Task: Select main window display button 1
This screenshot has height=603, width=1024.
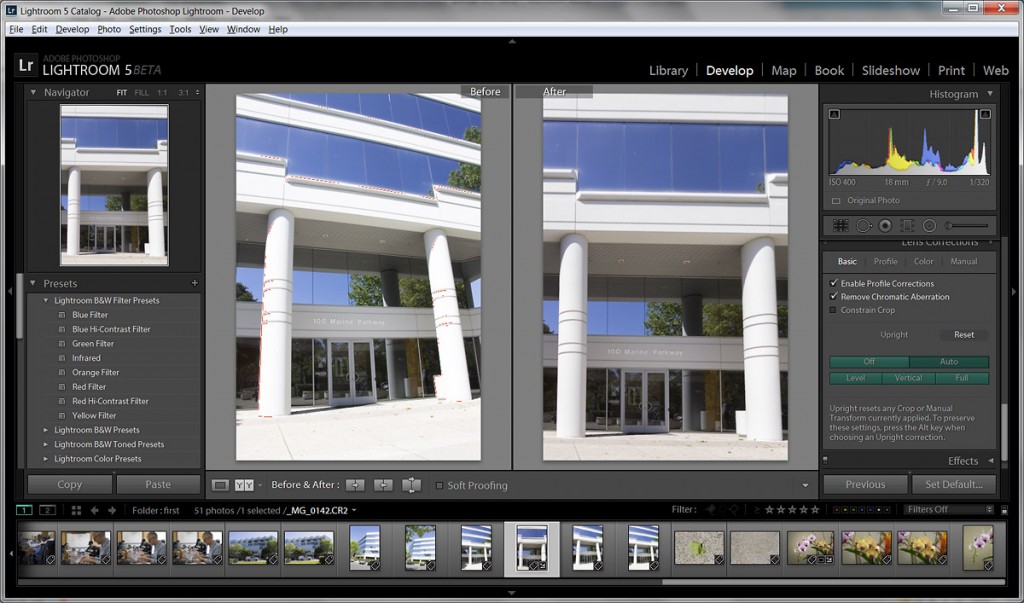Action: (x=24, y=510)
